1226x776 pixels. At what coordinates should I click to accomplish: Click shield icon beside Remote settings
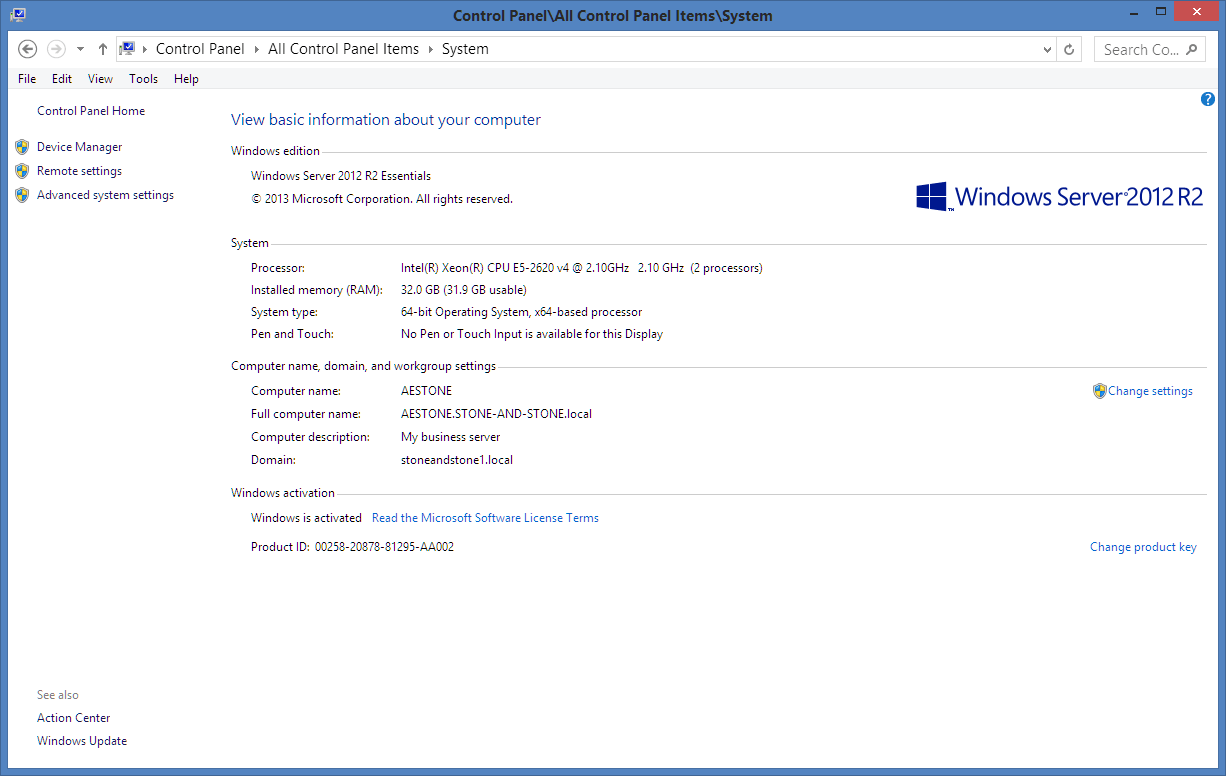[22, 171]
